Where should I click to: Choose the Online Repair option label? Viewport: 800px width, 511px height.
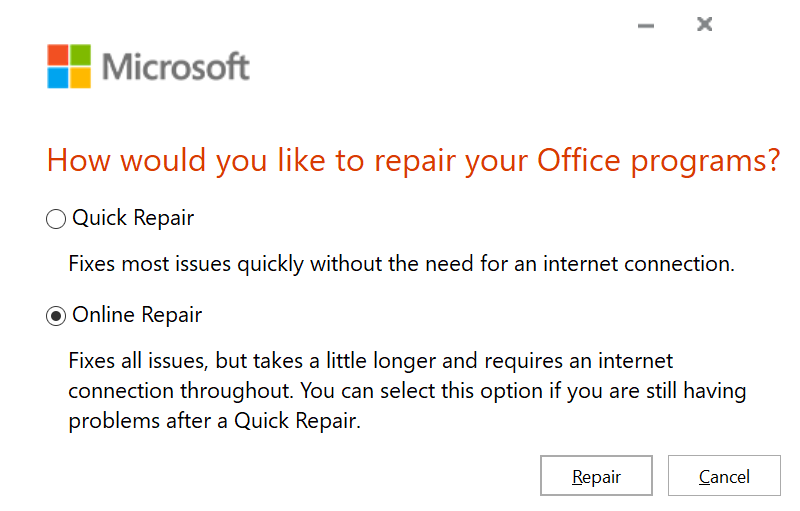137,315
